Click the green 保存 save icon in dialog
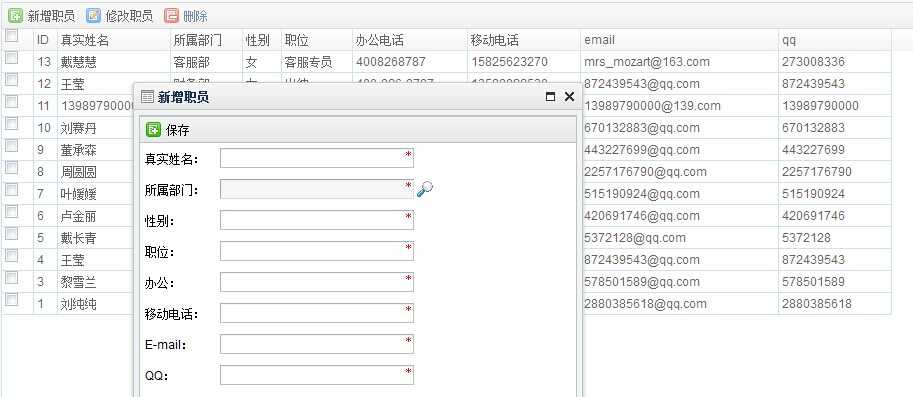 click(x=153, y=130)
